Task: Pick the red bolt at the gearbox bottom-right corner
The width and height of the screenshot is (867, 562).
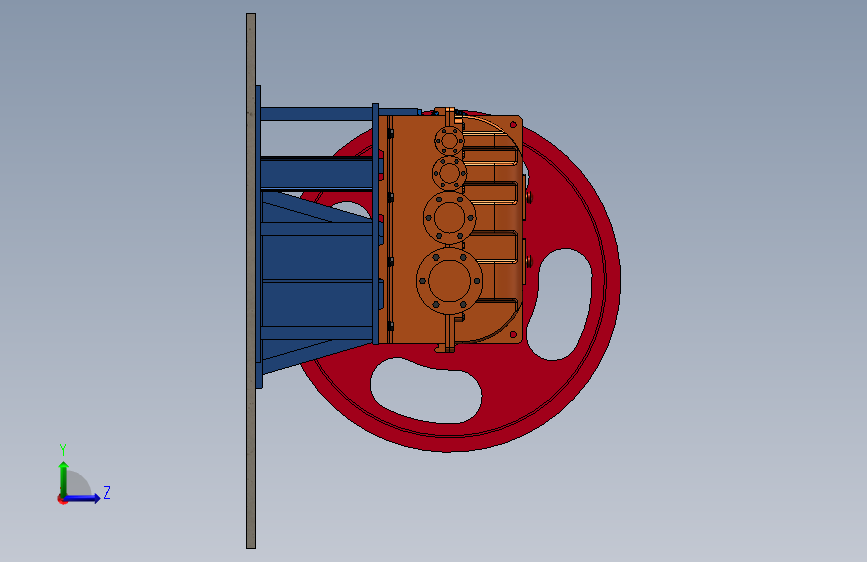Action: coord(513,335)
